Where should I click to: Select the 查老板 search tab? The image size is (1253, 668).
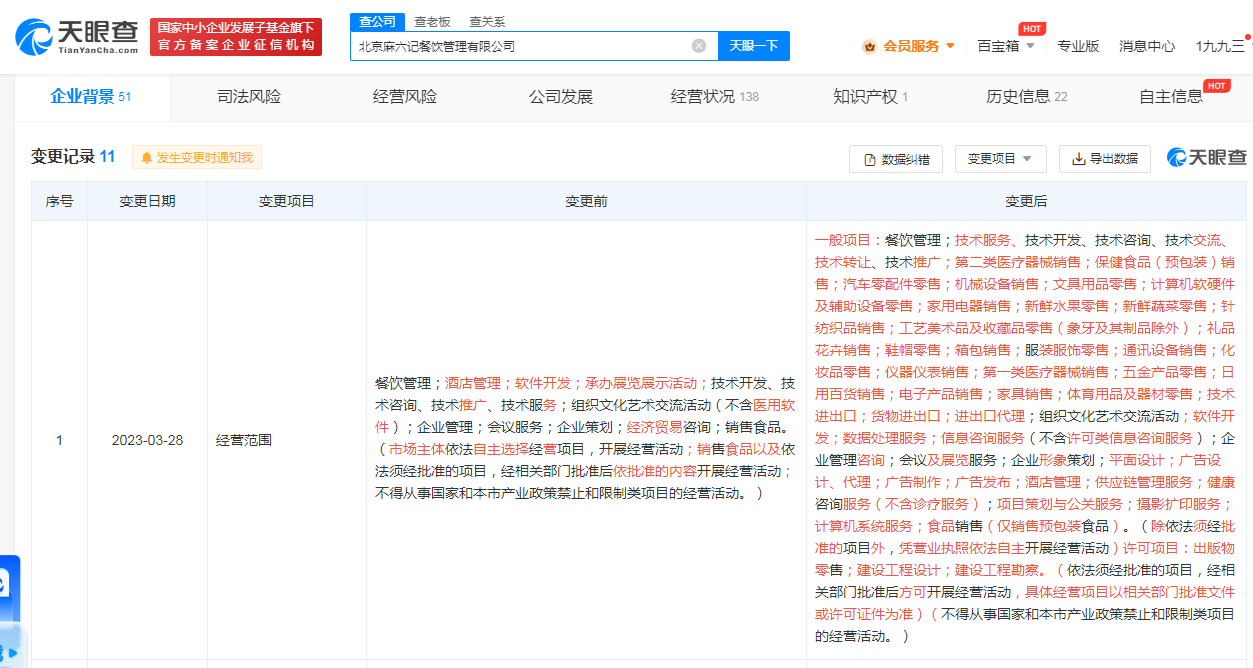[x=430, y=21]
